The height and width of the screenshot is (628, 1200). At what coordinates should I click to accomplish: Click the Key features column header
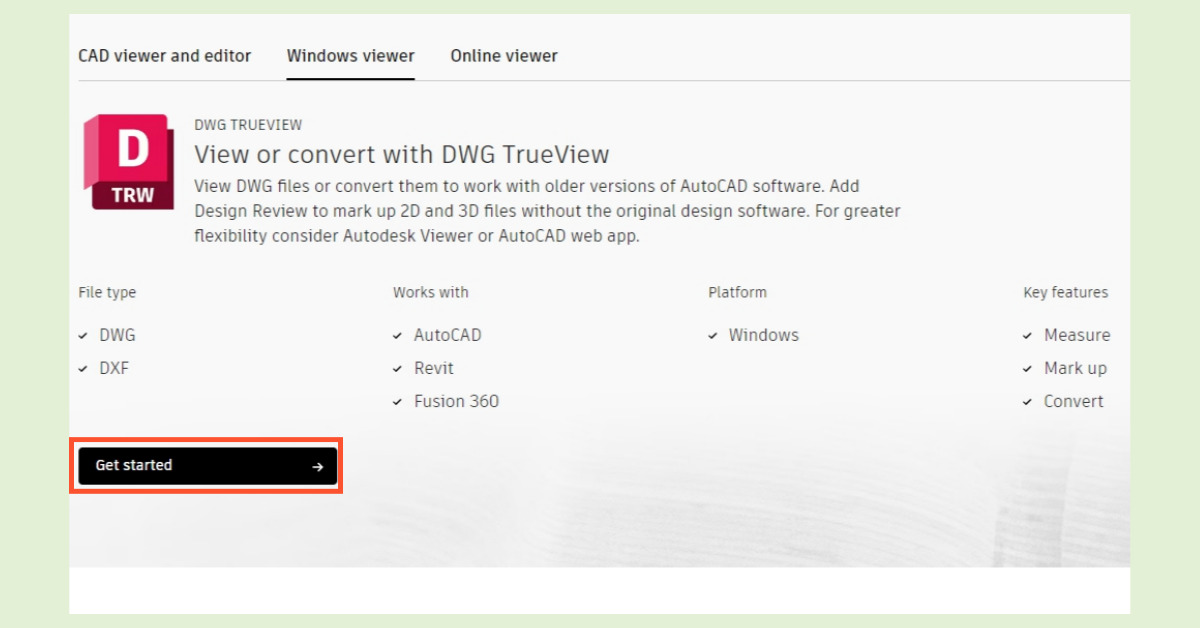click(1066, 293)
